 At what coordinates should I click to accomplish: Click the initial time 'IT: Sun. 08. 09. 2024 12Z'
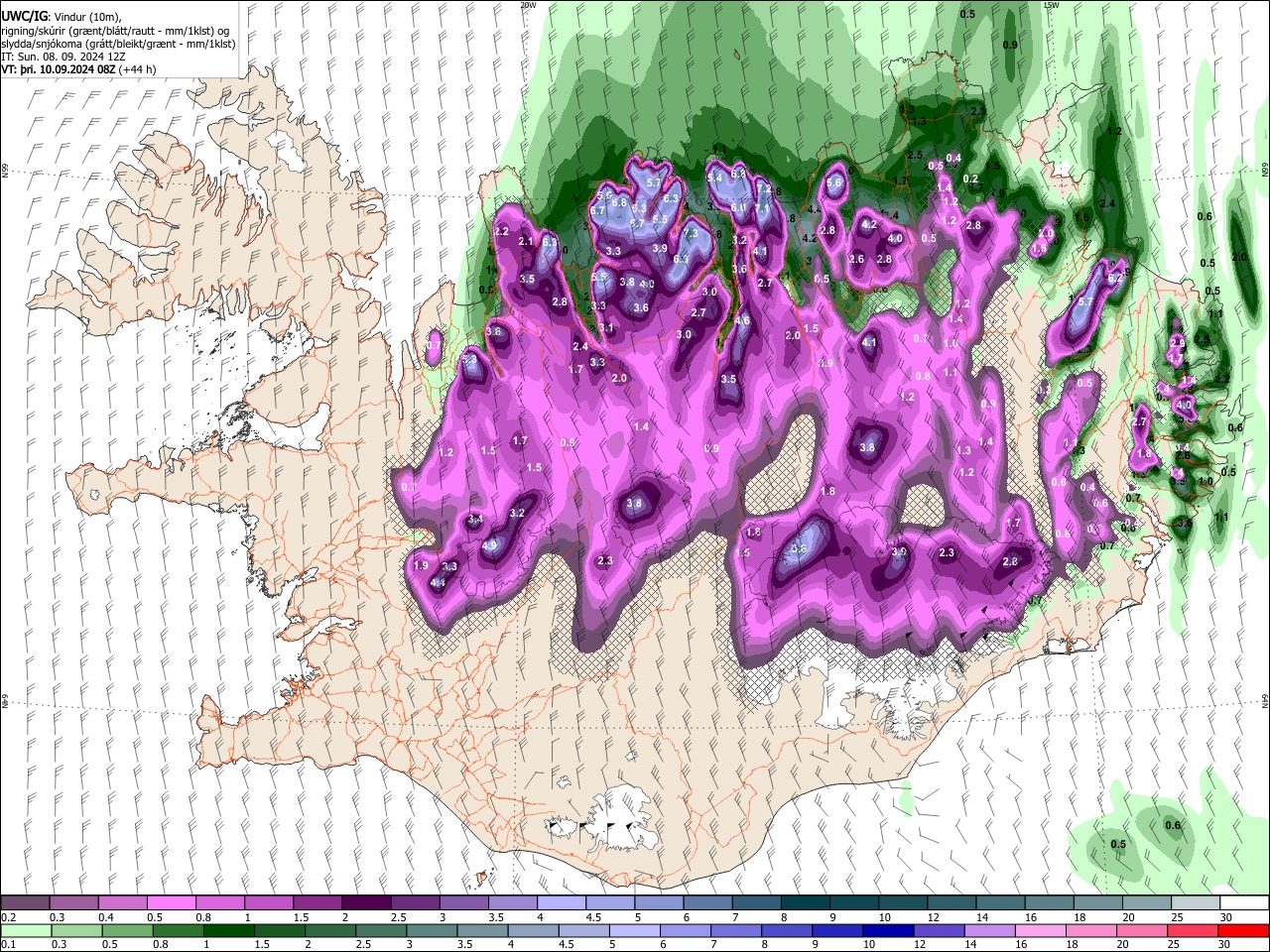(63, 57)
